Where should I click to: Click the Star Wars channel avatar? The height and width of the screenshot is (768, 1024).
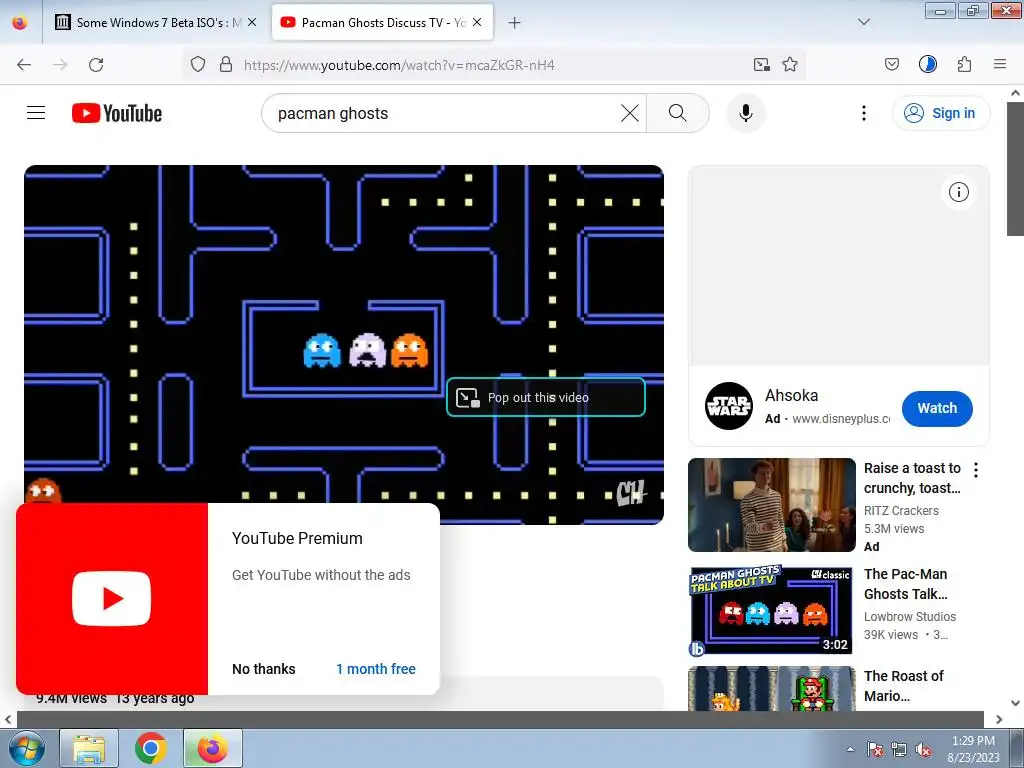729,406
